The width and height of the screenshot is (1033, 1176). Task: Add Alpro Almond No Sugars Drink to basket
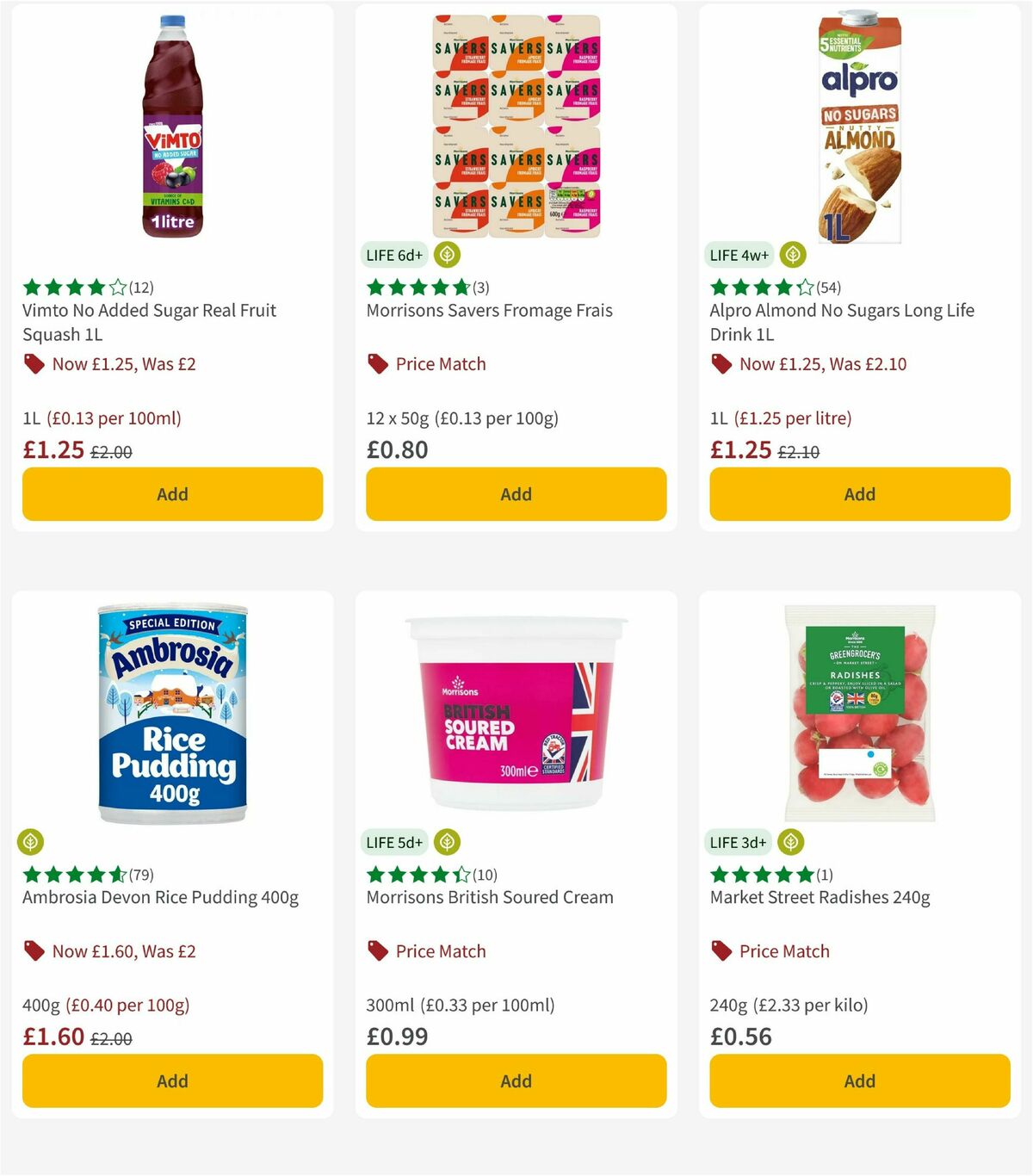coord(859,494)
